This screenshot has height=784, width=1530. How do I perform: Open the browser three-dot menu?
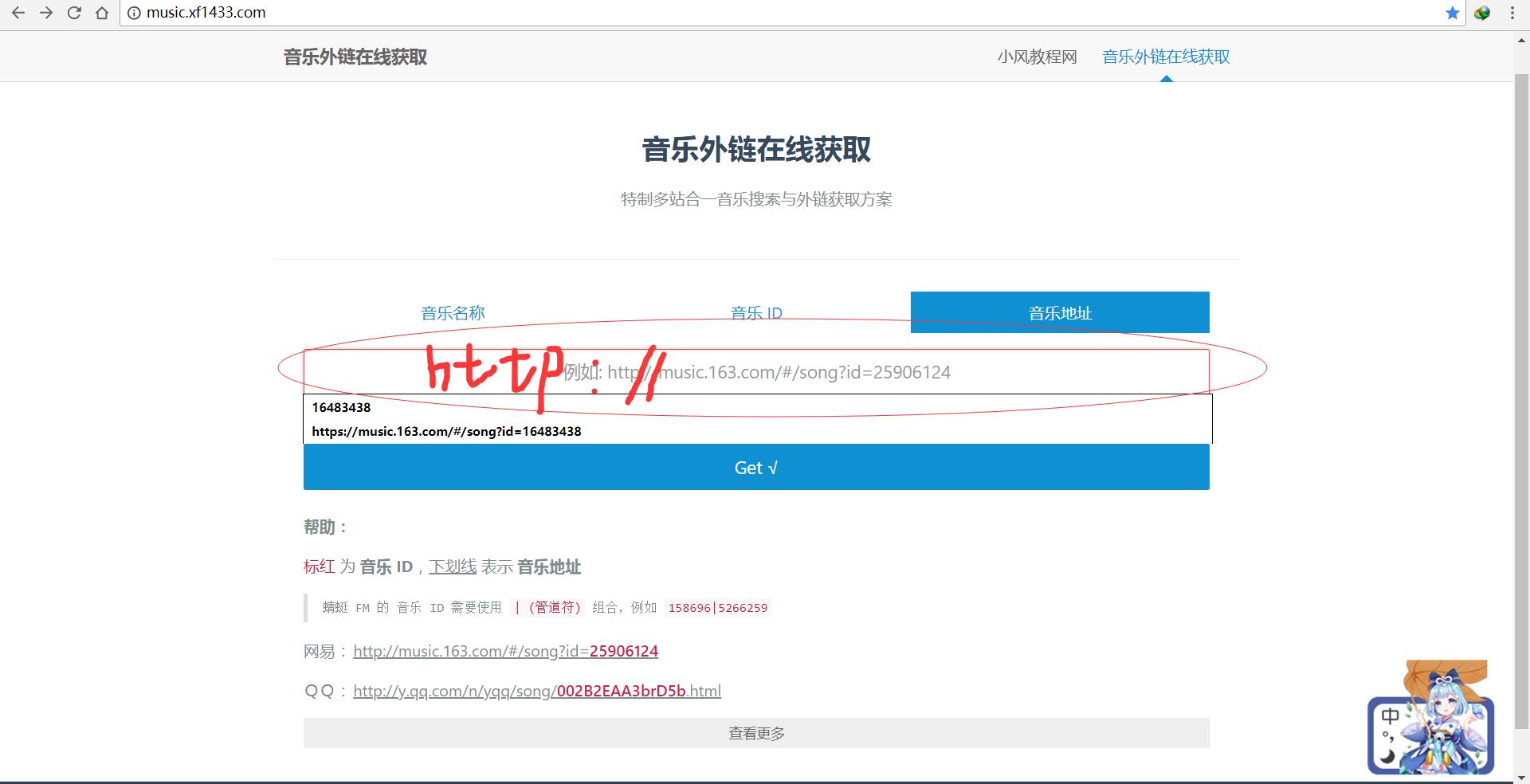click(x=1512, y=13)
